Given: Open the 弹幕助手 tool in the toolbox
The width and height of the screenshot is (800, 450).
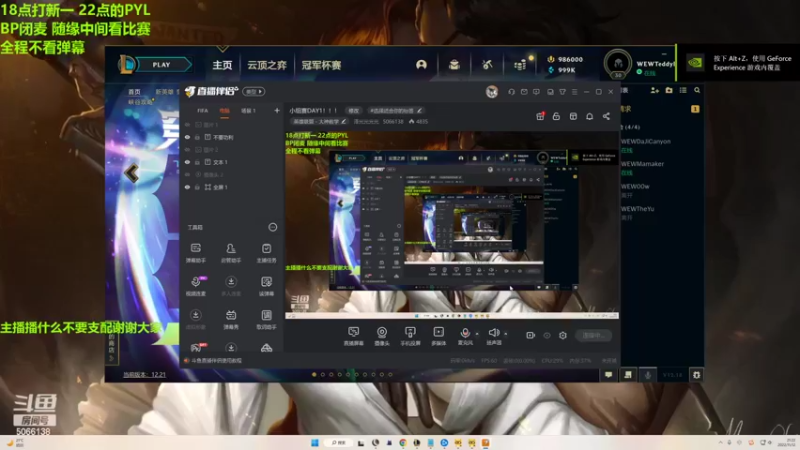Looking at the screenshot, I should tap(195, 253).
